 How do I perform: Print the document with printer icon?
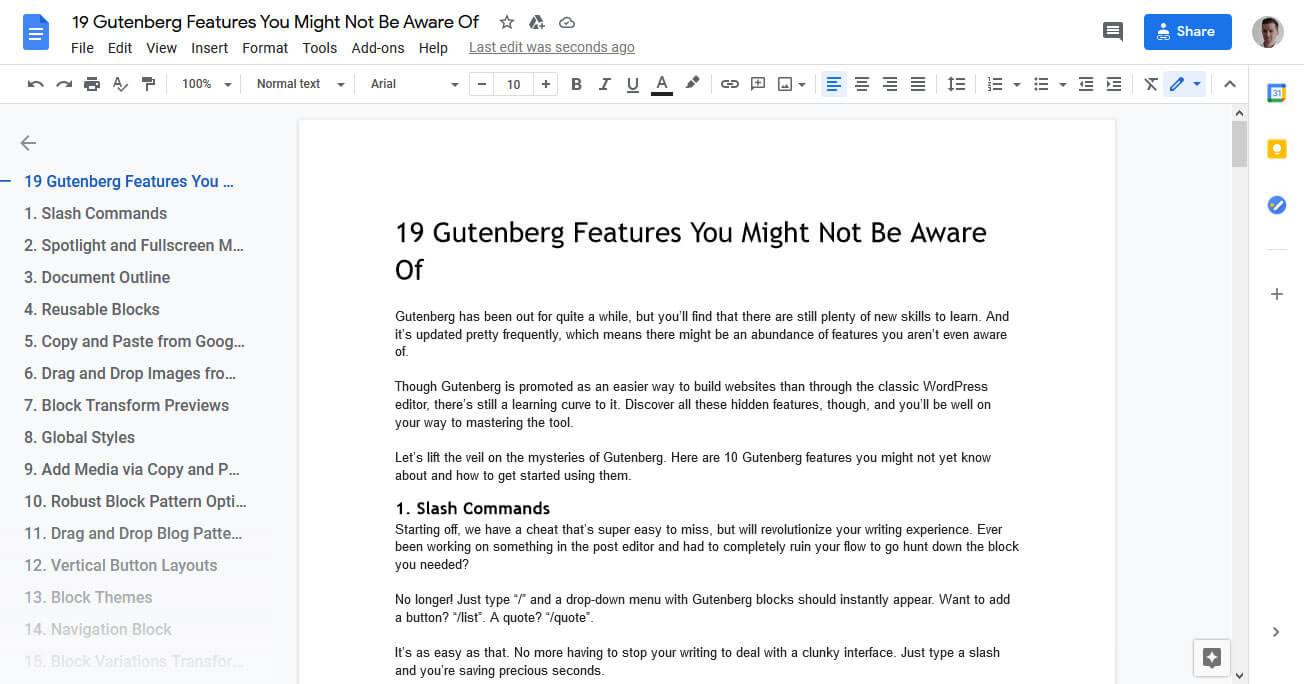(x=92, y=84)
